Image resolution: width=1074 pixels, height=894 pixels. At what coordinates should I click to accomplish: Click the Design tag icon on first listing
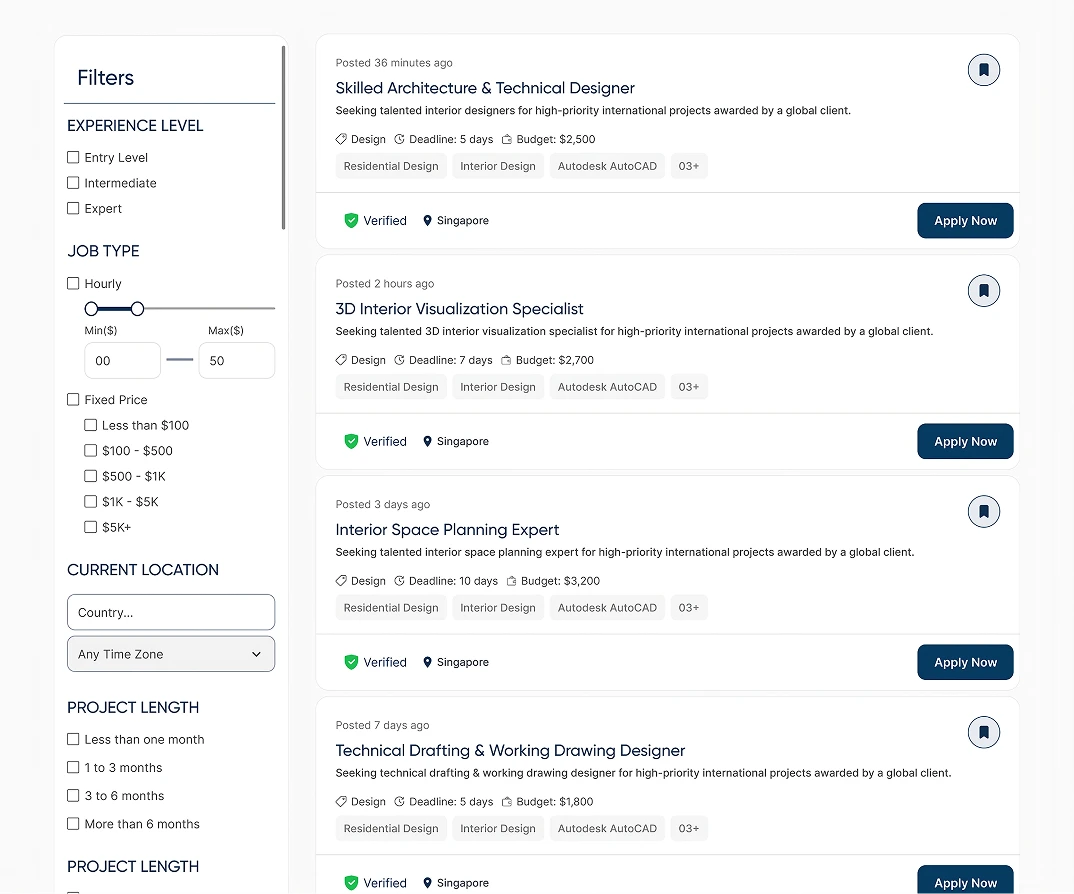tap(342, 140)
